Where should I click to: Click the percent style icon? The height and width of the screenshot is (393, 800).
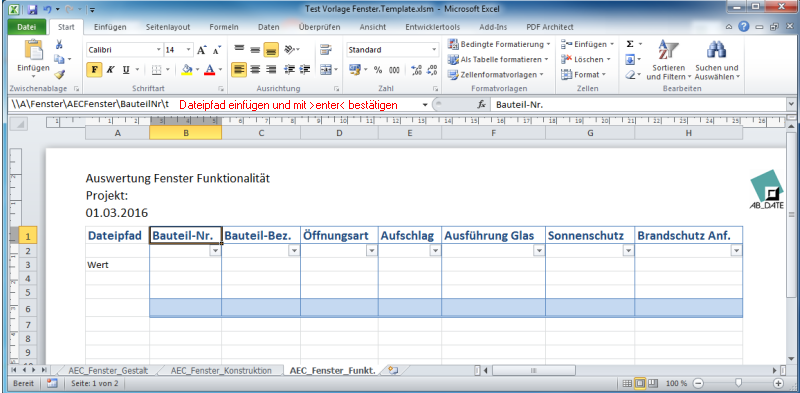[x=378, y=69]
